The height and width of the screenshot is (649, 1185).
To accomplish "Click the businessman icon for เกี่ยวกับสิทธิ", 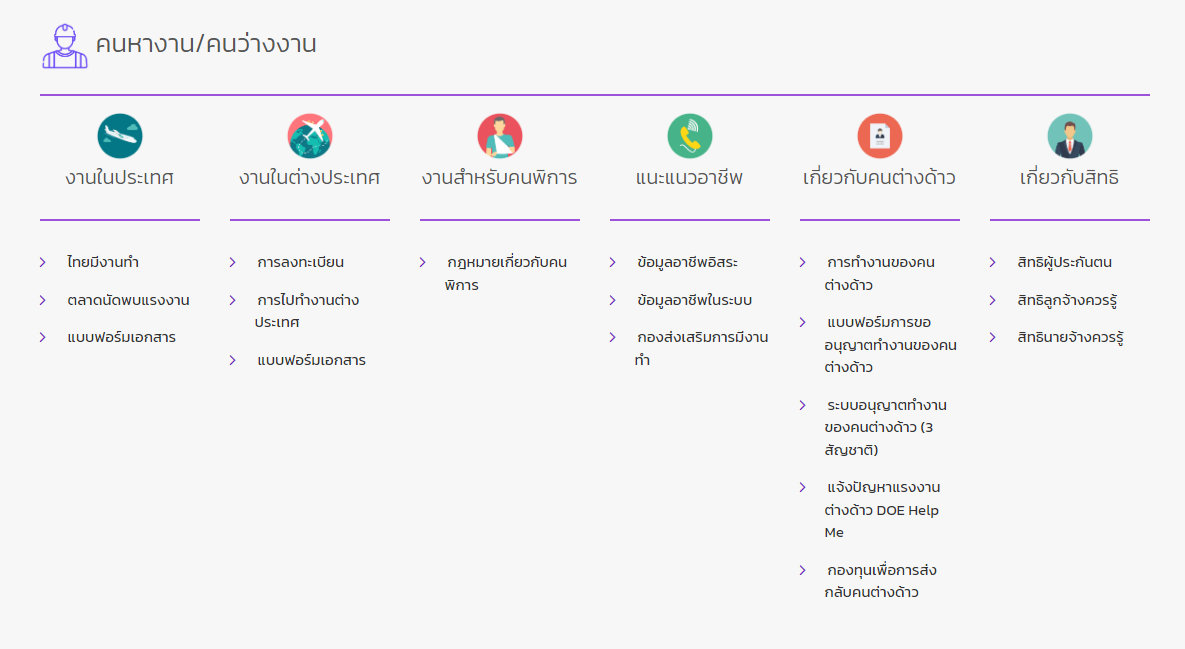I will click(1070, 136).
